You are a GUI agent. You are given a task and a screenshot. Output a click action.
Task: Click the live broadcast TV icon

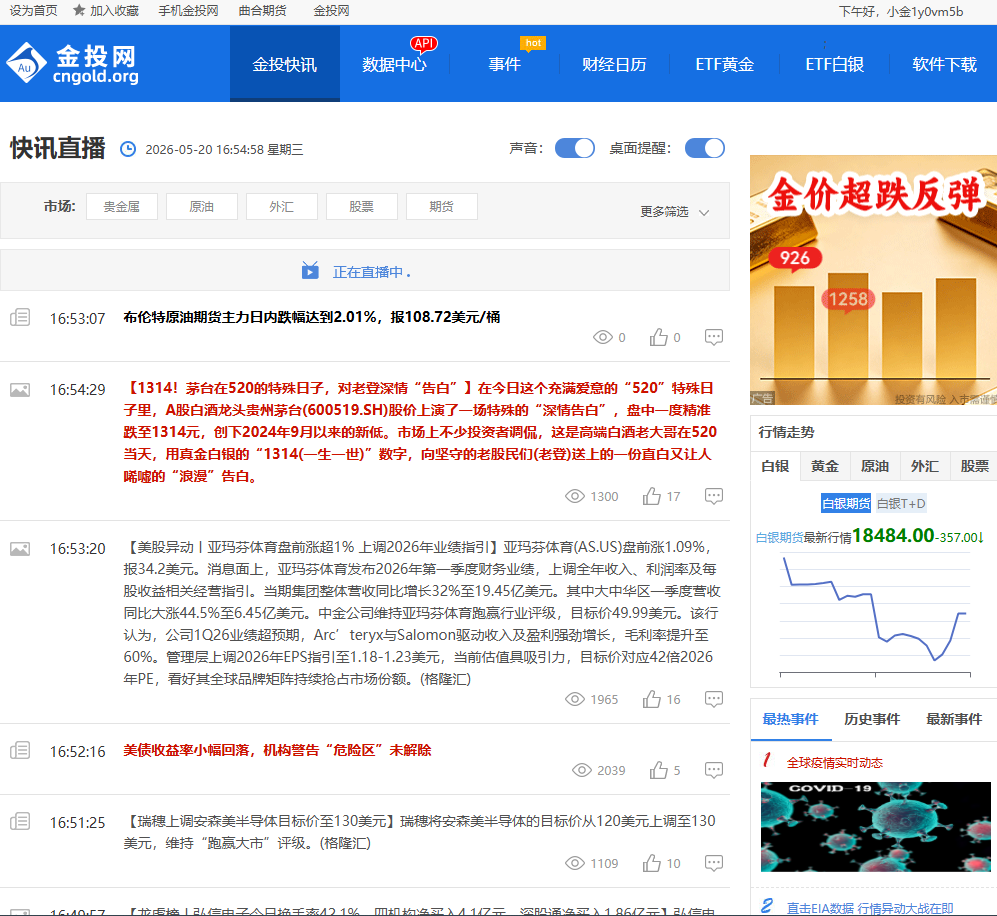coord(310,271)
